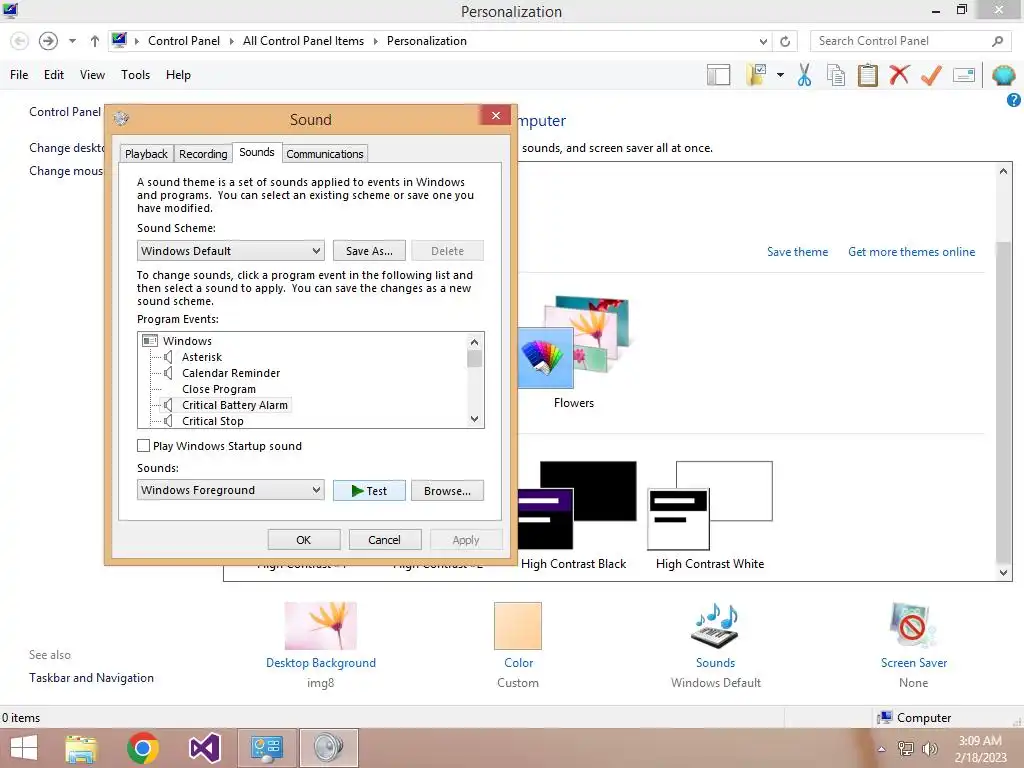Viewport: 1024px width, 768px height.
Task: Select Close Program event
Action: tap(219, 389)
